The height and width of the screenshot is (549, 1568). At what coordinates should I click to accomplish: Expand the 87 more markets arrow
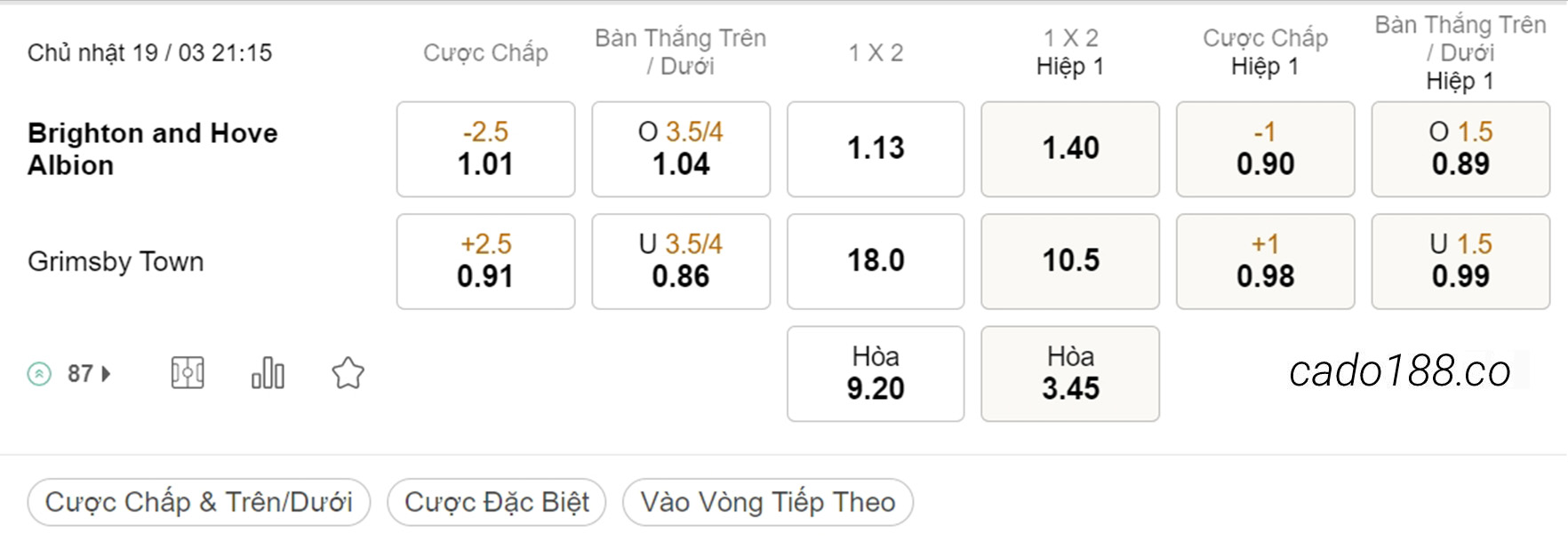pyautogui.click(x=107, y=374)
